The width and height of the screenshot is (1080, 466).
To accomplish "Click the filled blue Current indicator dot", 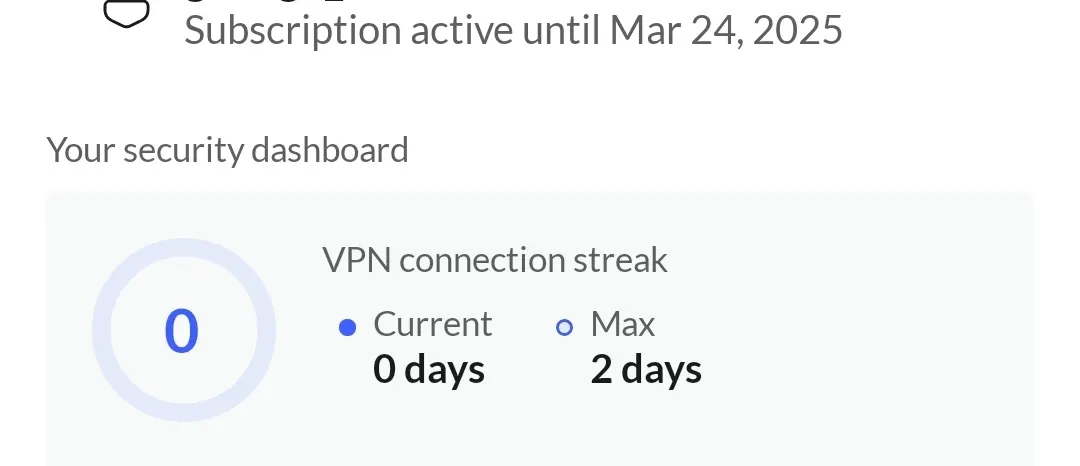I will coord(348,328).
